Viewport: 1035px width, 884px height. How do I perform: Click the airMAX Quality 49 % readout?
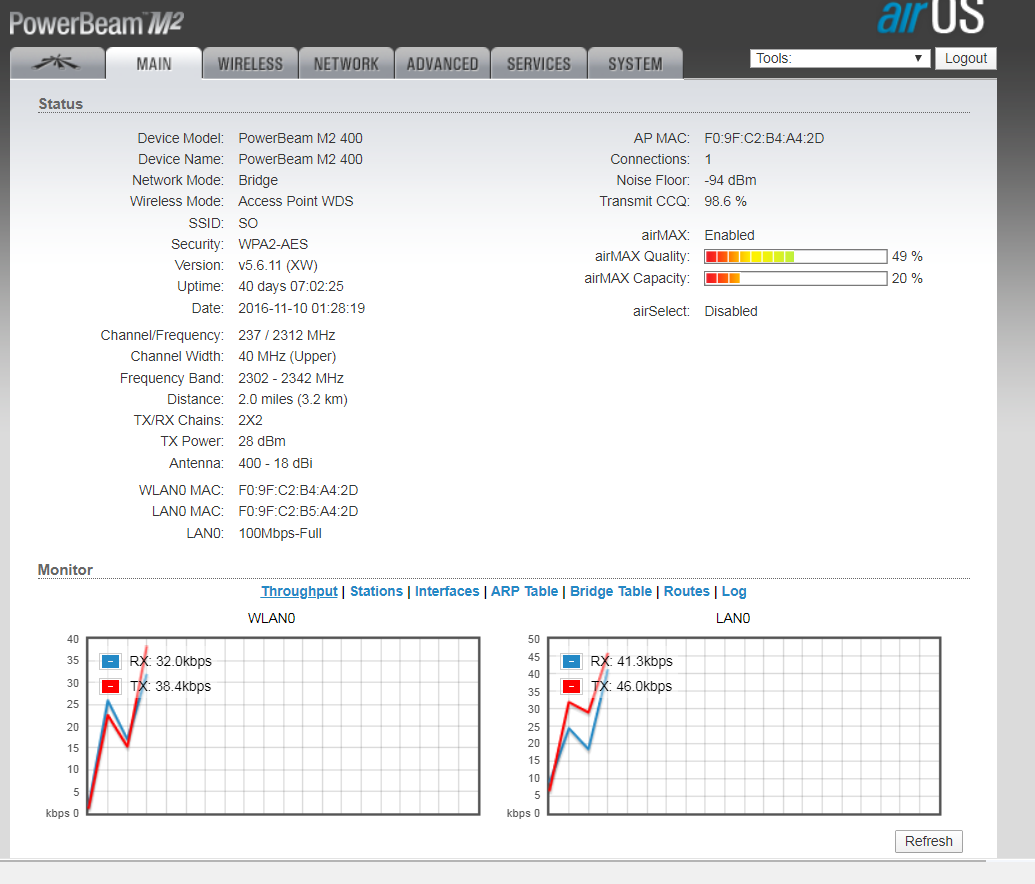tap(907, 256)
